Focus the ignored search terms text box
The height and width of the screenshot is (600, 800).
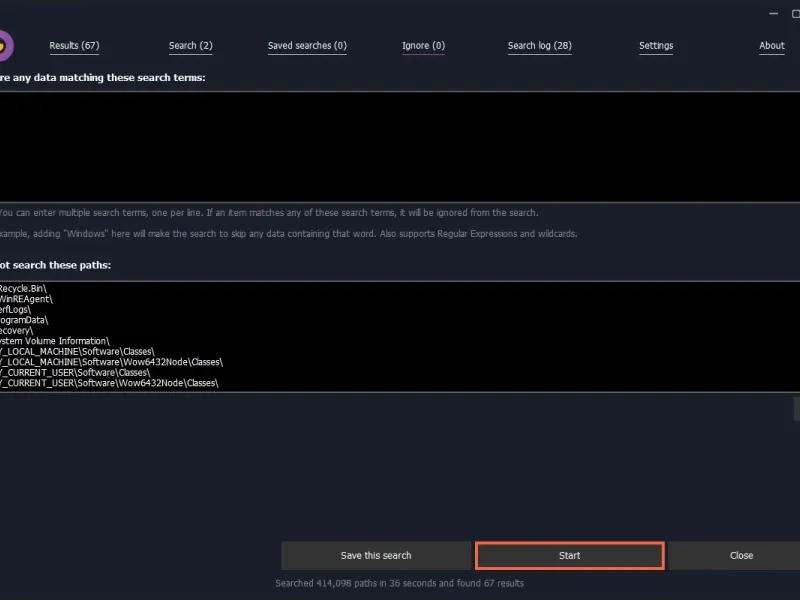coord(400,147)
